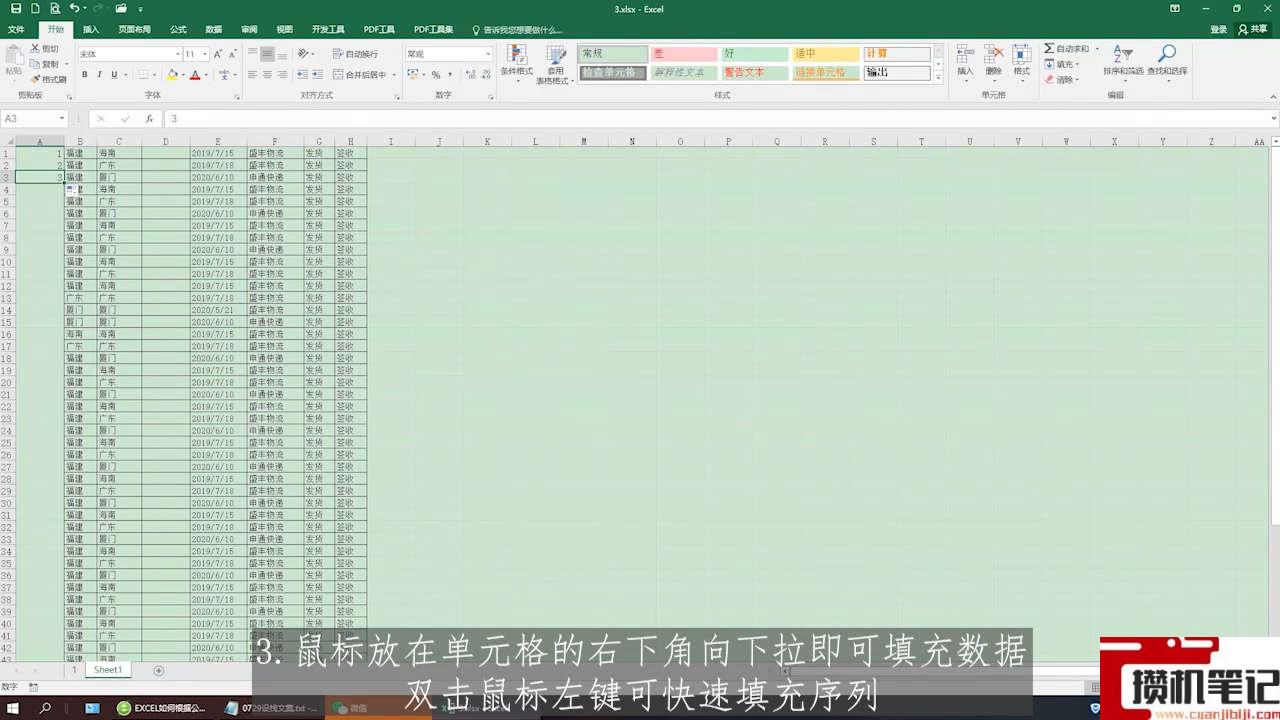The height and width of the screenshot is (720, 1280).
Task: Expand the cell styles gallery
Action: point(938,77)
